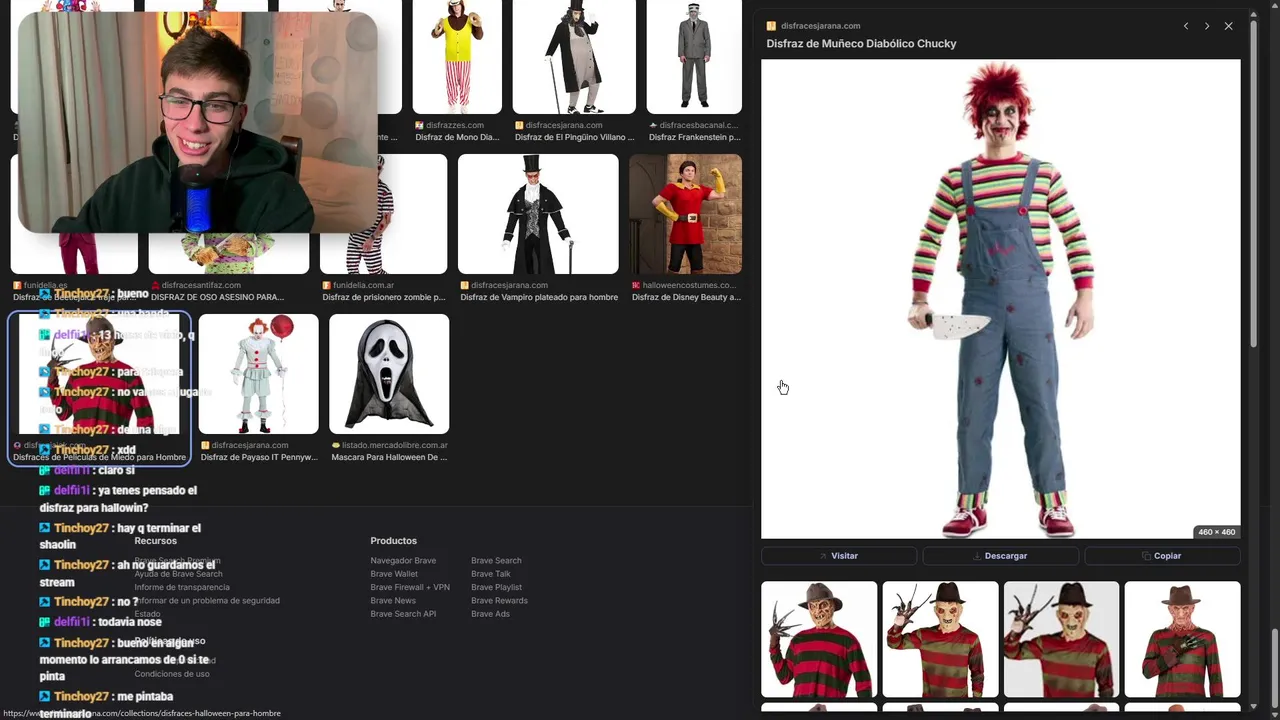Open the large Chucky costume image
This screenshot has height=720, width=1280.
[1000, 299]
